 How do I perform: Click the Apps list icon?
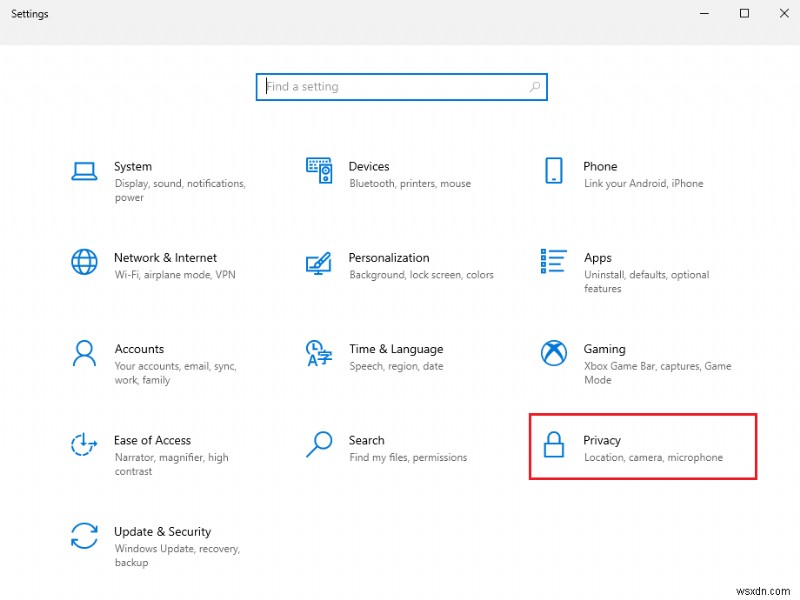click(553, 262)
